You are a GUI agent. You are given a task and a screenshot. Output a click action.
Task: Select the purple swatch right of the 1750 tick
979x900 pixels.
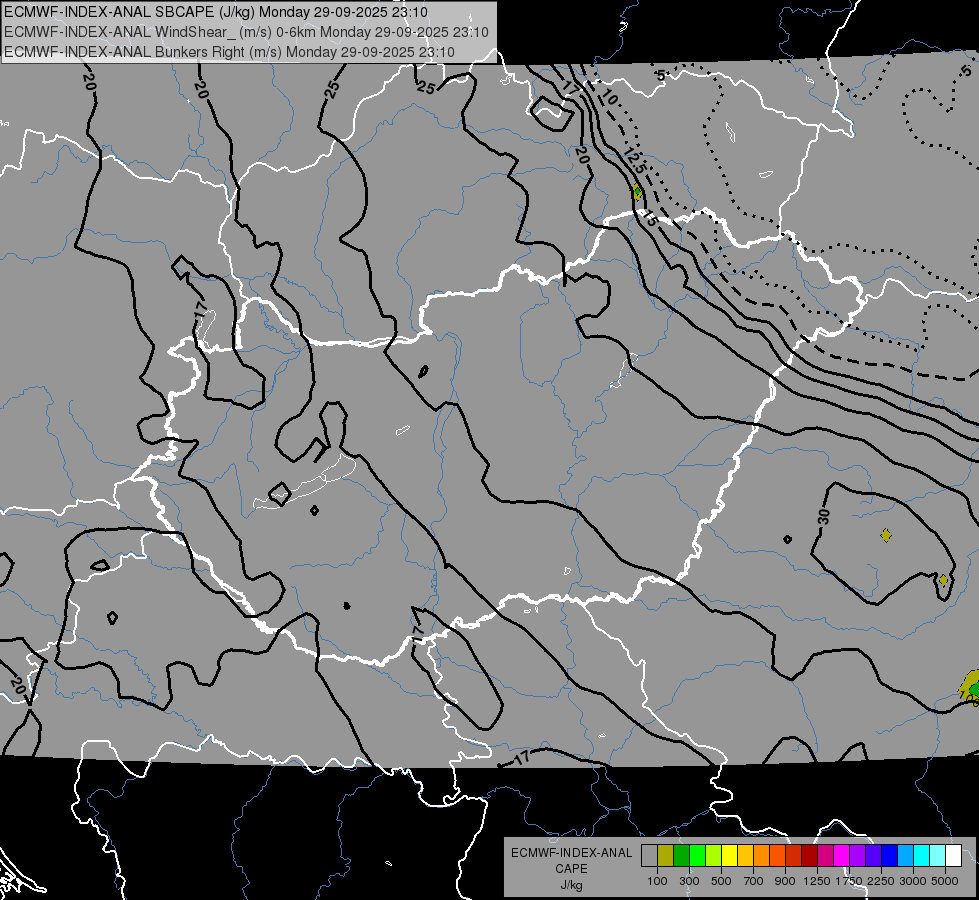(x=857, y=856)
